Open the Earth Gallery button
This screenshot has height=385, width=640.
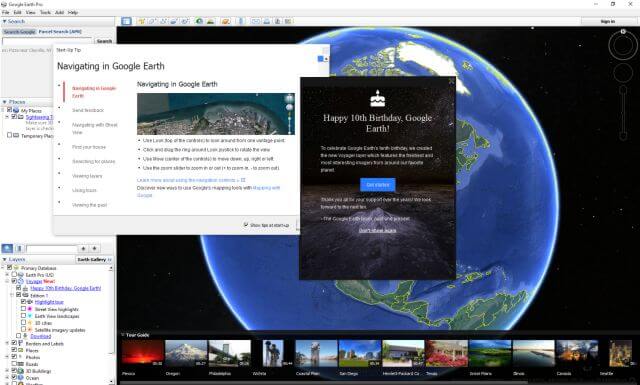(x=94, y=259)
